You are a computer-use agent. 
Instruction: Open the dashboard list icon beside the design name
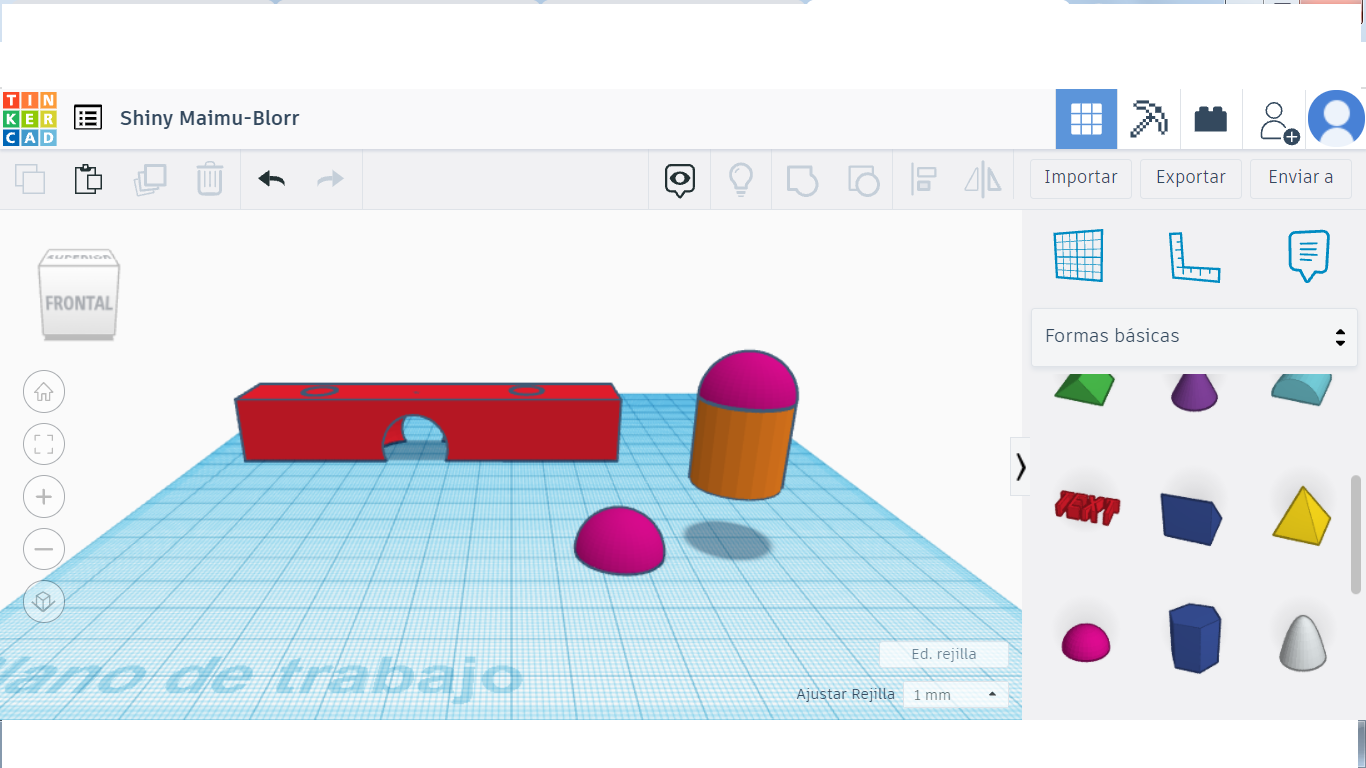88,118
